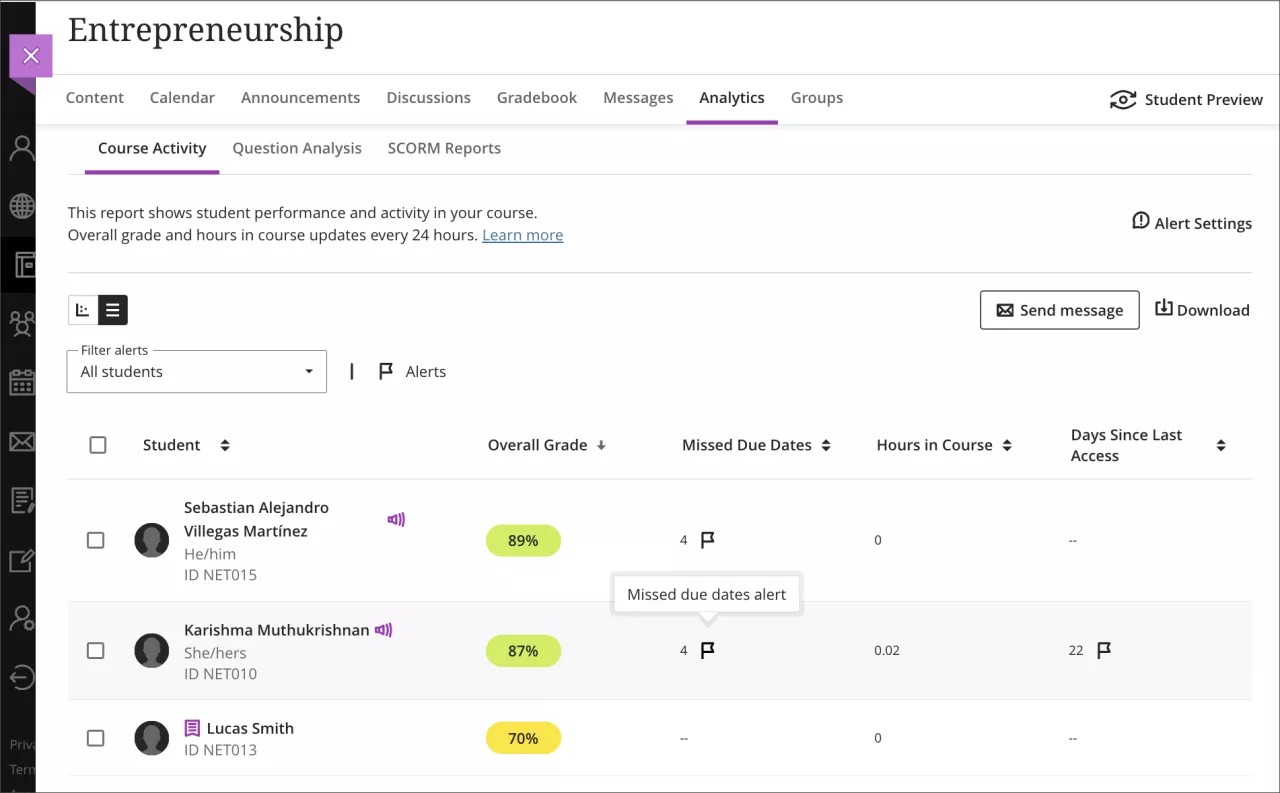Click the flag next to Karishma's missed due dates

707,650
